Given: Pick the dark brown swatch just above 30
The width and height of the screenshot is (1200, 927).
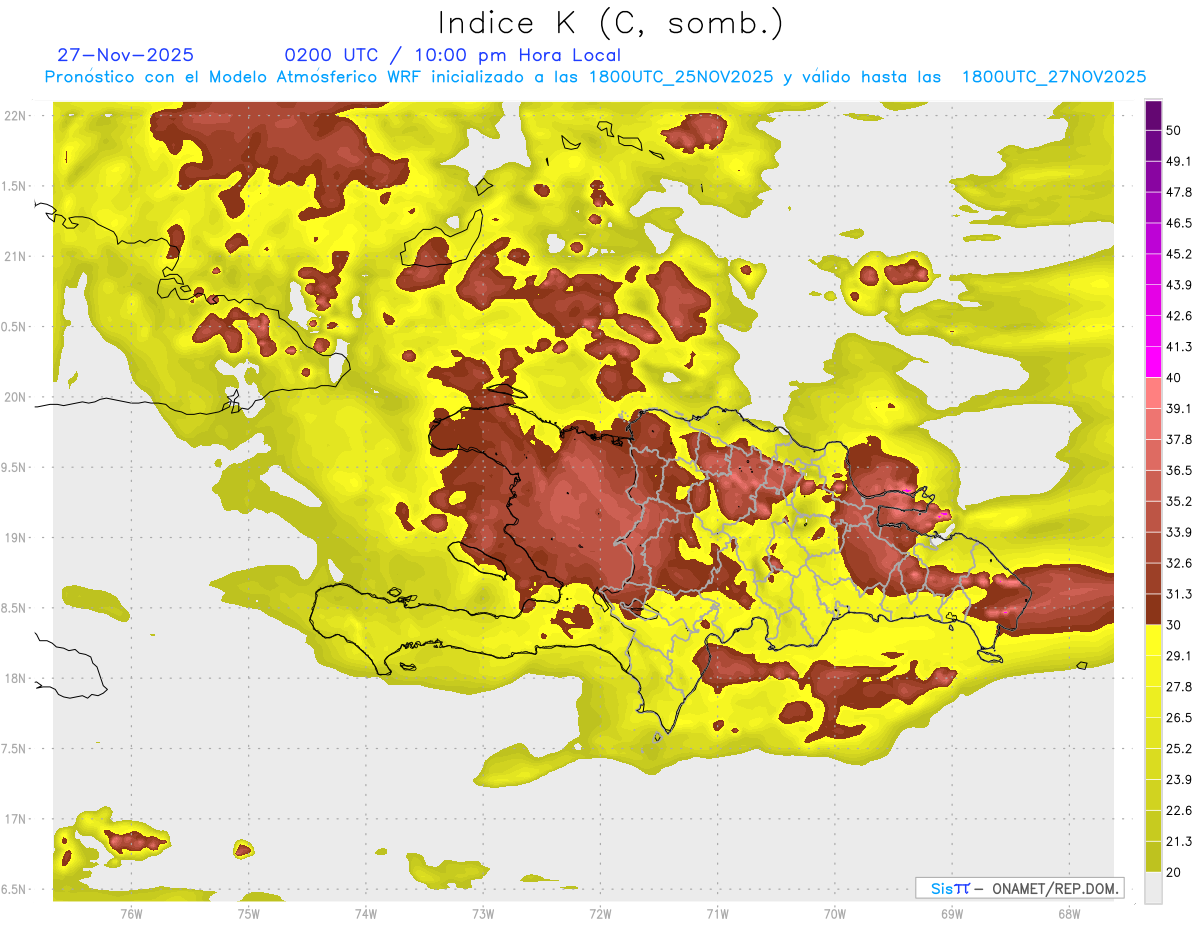Looking at the screenshot, I should [x=1153, y=609].
